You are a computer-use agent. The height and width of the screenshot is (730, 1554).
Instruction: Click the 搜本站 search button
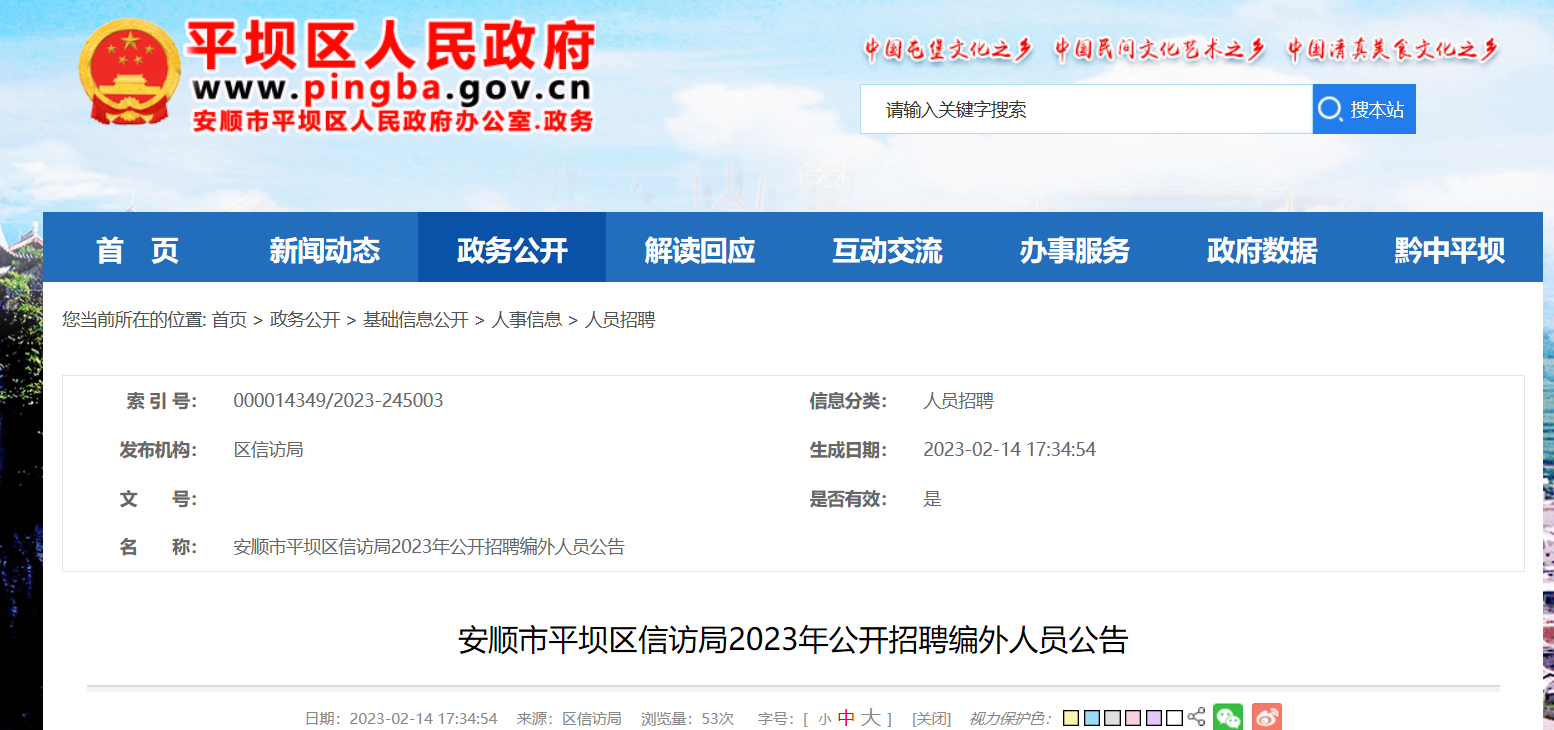coord(1364,109)
